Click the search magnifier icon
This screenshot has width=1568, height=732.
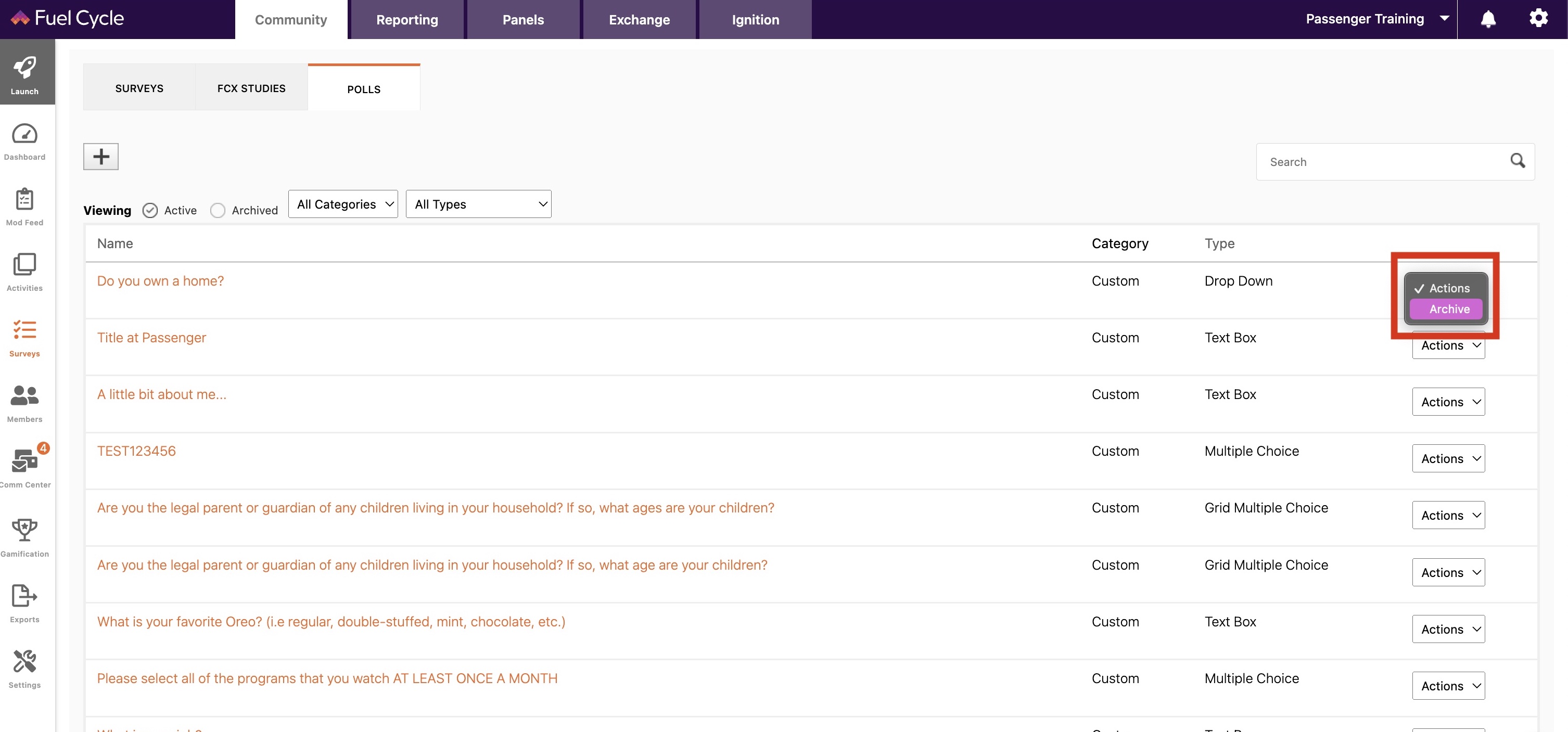[x=1517, y=161]
